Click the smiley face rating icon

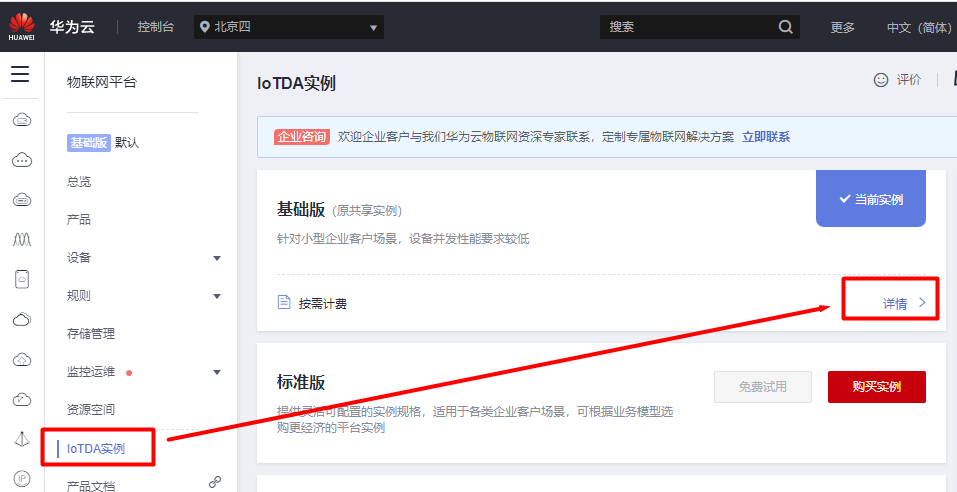[881, 80]
